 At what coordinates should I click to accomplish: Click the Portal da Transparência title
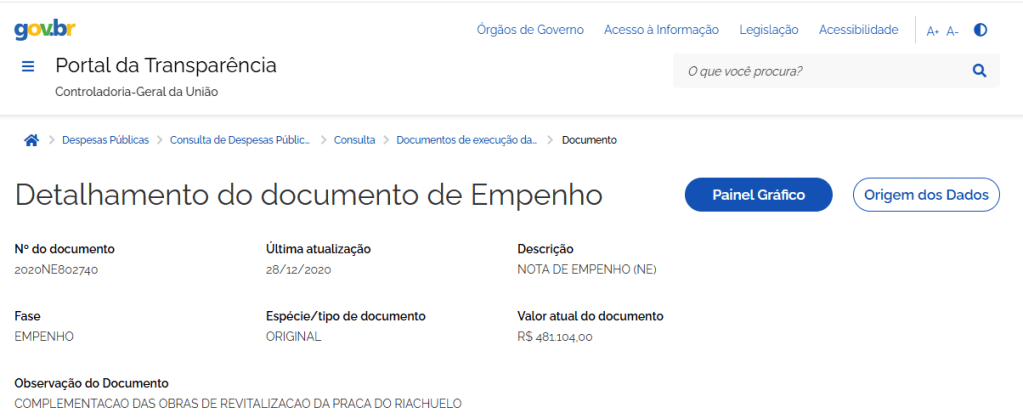tap(166, 66)
